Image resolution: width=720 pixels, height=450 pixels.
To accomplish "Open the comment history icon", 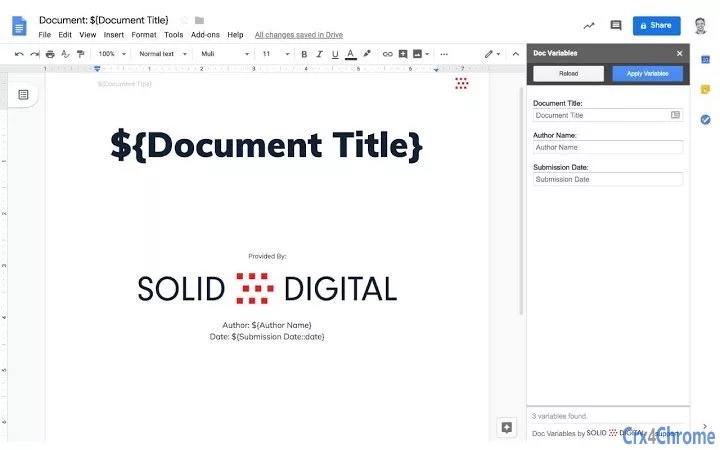I will tap(616, 25).
